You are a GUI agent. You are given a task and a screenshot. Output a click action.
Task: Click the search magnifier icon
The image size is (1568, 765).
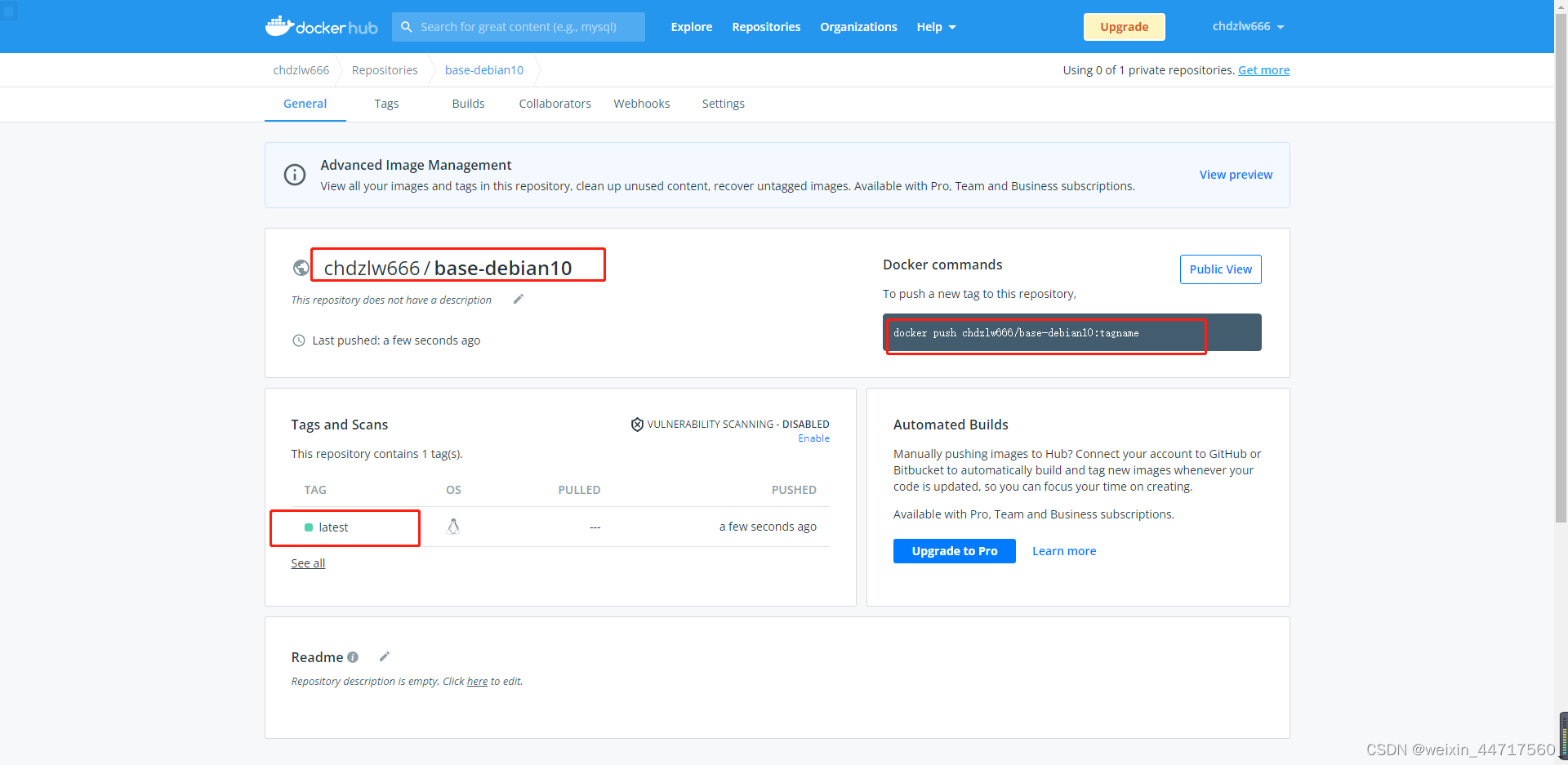(407, 27)
